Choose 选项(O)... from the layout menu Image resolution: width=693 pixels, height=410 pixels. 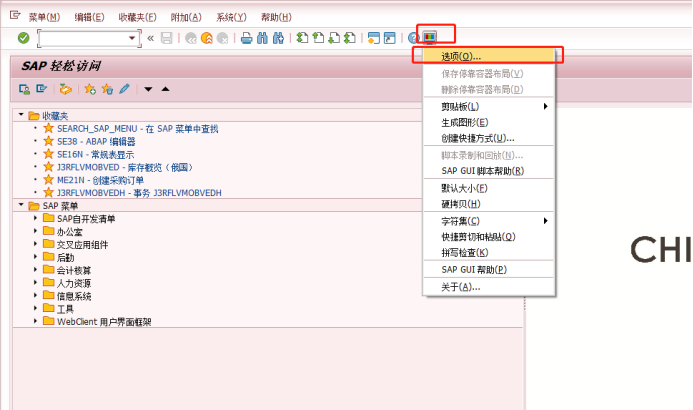(488, 56)
